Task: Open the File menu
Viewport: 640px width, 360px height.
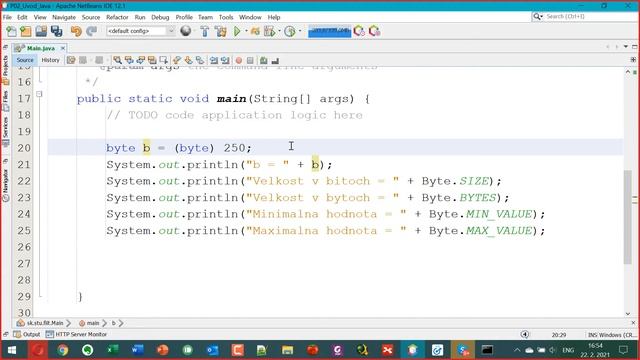Action: tap(7, 17)
